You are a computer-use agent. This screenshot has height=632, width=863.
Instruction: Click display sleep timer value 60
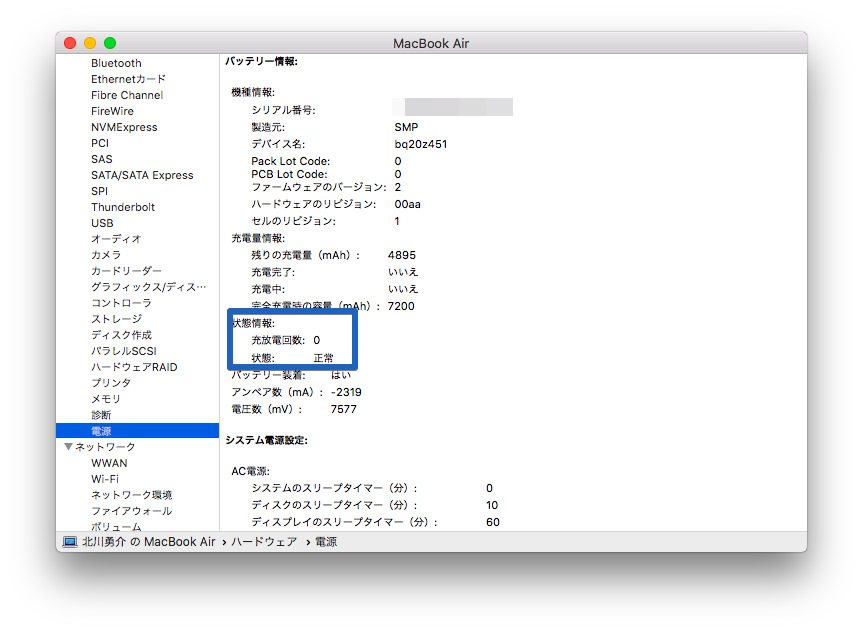tap(493, 522)
